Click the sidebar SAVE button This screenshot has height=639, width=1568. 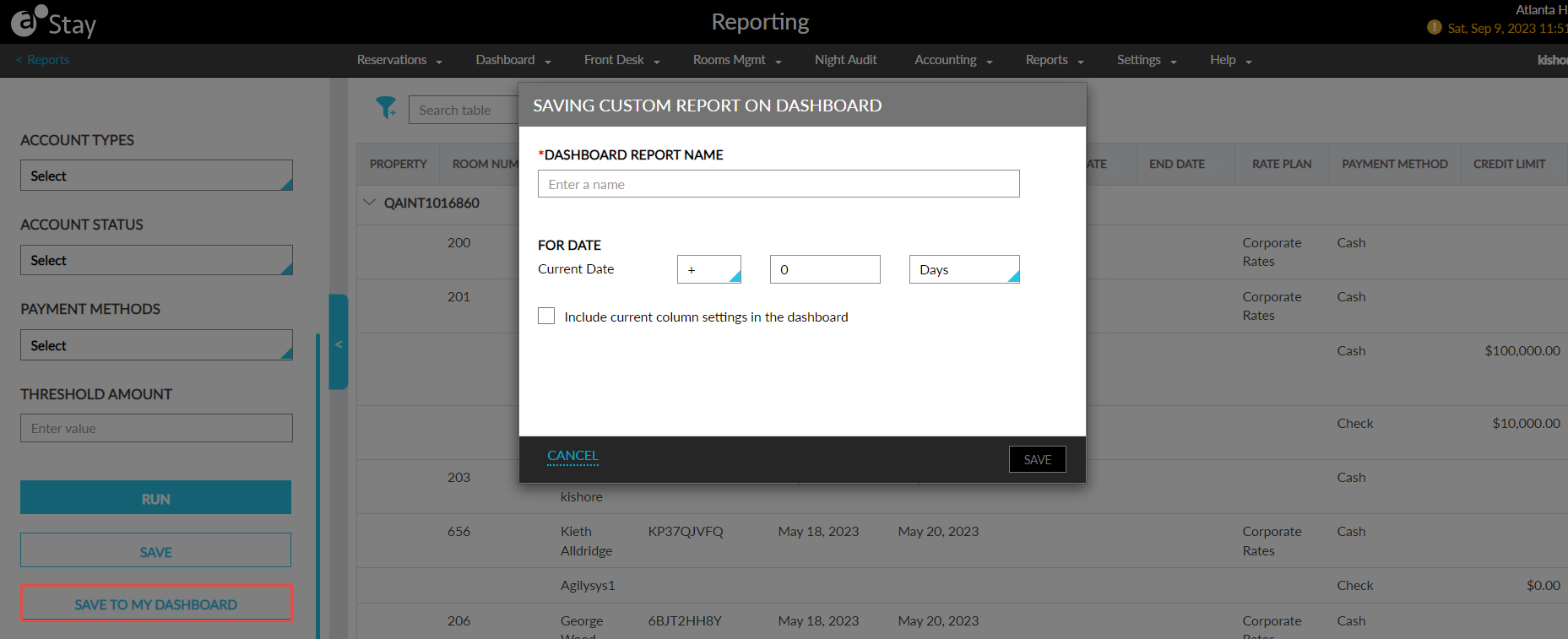coord(155,550)
